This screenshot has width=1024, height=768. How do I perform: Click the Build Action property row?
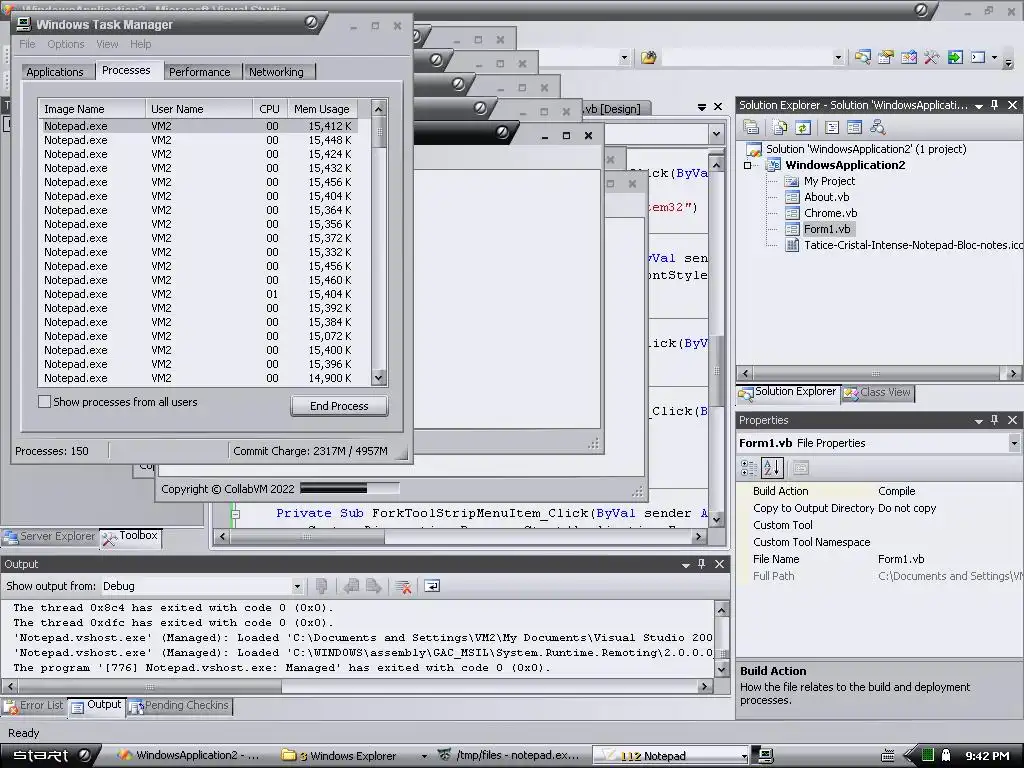[x=878, y=491]
